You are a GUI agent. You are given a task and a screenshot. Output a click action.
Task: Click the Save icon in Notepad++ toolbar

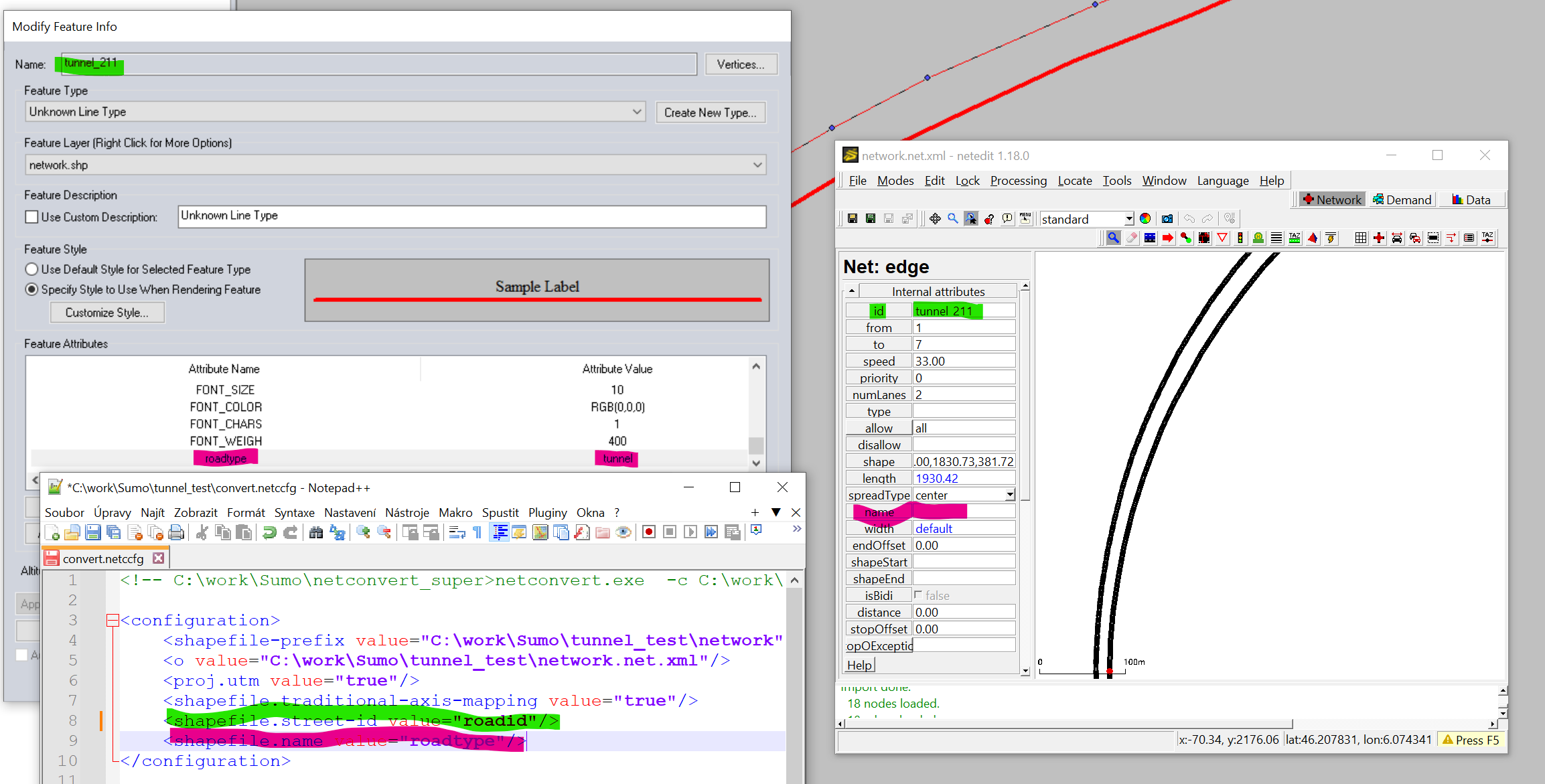(93, 532)
